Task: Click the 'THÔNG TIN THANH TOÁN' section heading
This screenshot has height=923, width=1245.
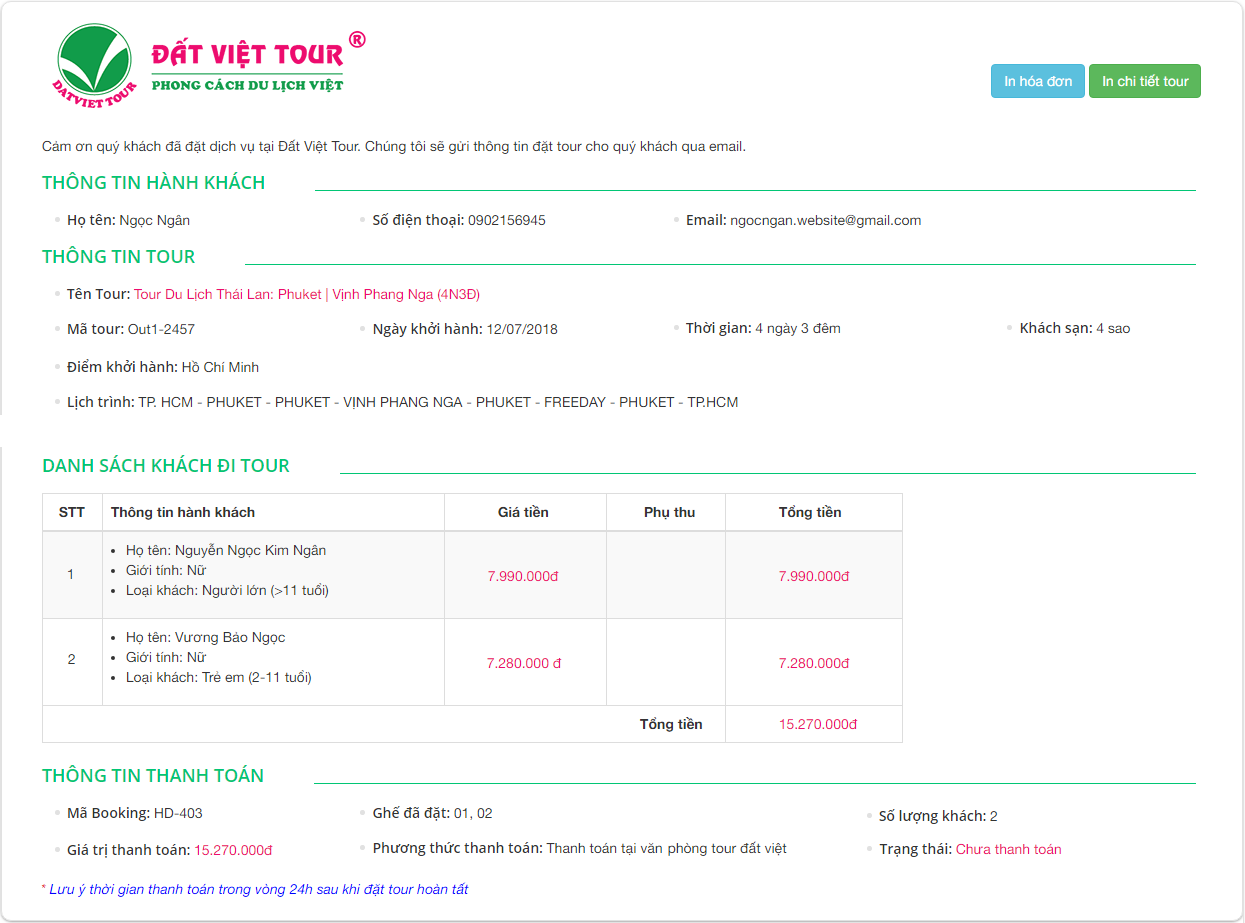Action: (x=153, y=776)
